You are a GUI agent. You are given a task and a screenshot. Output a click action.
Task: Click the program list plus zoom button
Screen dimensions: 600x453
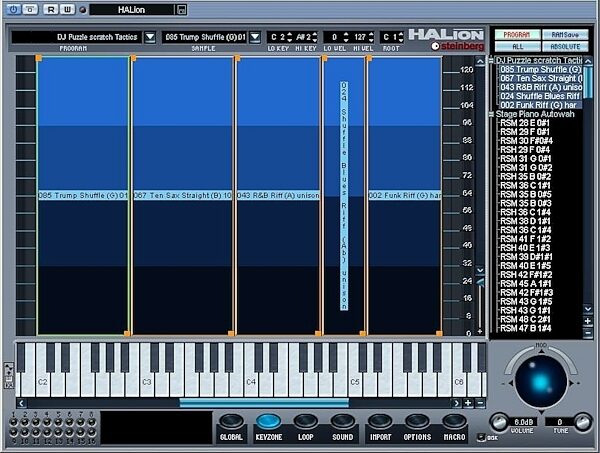(x=588, y=321)
